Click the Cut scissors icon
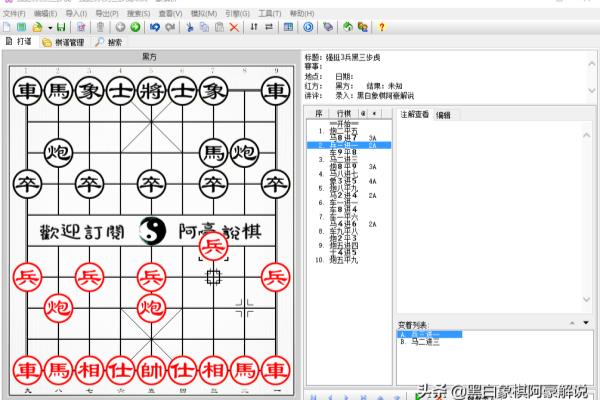Viewport: 600px width, 400px height. (x=190, y=26)
